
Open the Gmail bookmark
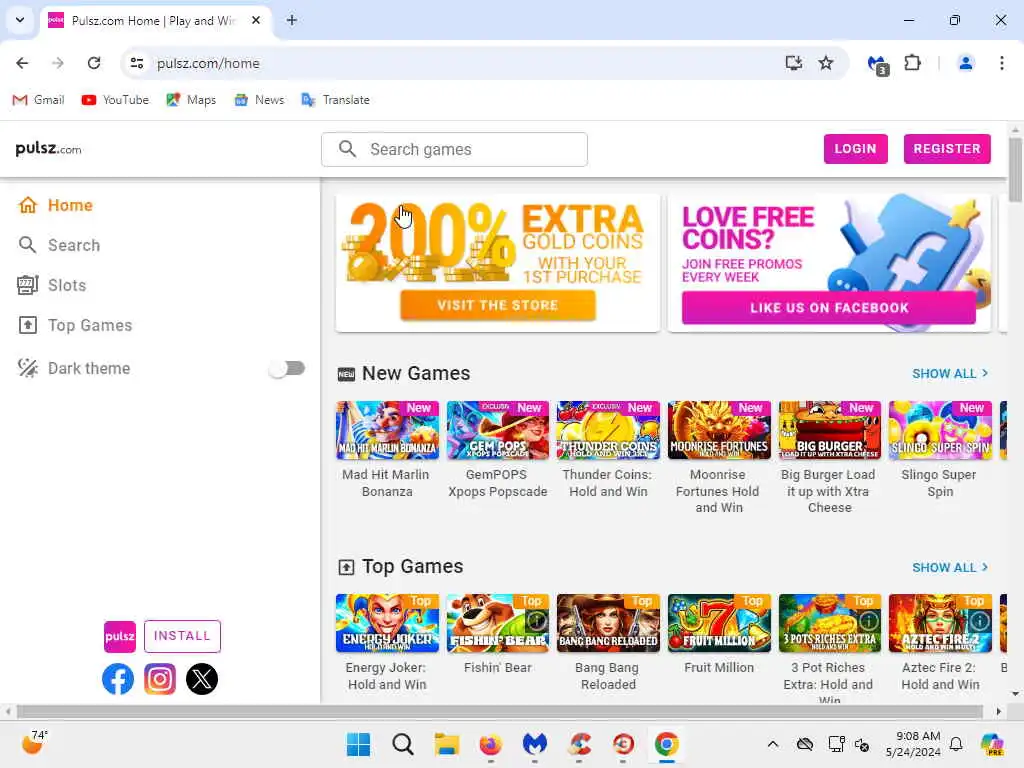[39, 100]
